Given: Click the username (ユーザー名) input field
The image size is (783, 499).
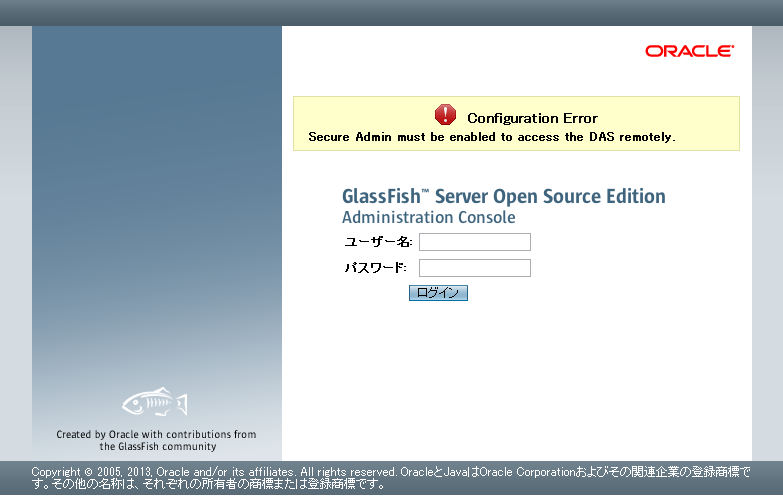Looking at the screenshot, I should [x=474, y=242].
